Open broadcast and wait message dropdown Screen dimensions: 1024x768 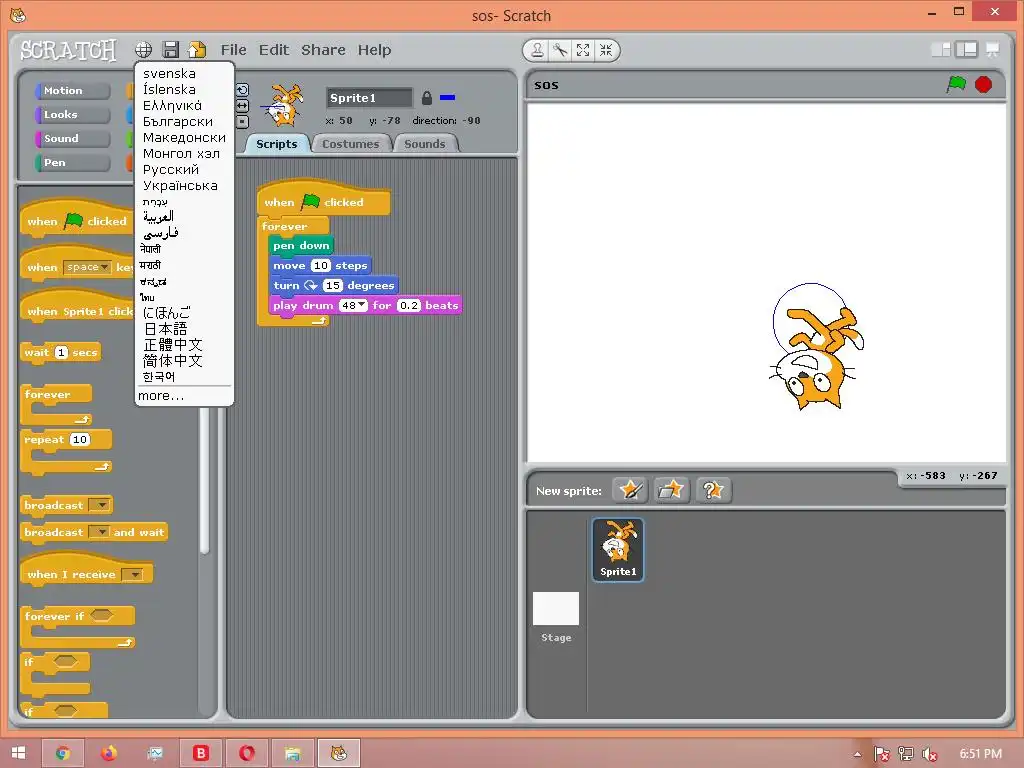point(99,532)
